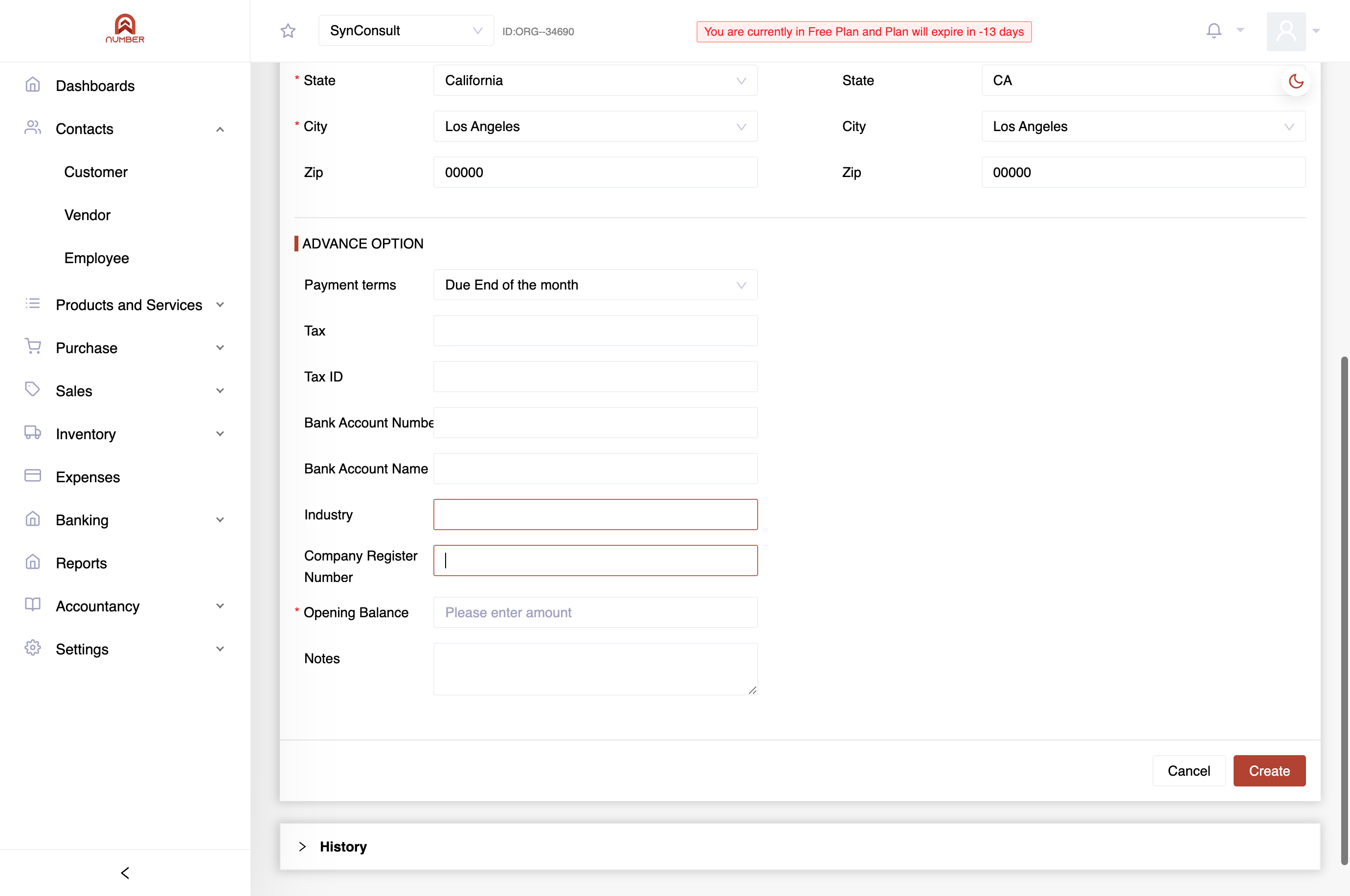Image resolution: width=1350 pixels, height=896 pixels.
Task: Click the Cancel button
Action: tap(1188, 771)
